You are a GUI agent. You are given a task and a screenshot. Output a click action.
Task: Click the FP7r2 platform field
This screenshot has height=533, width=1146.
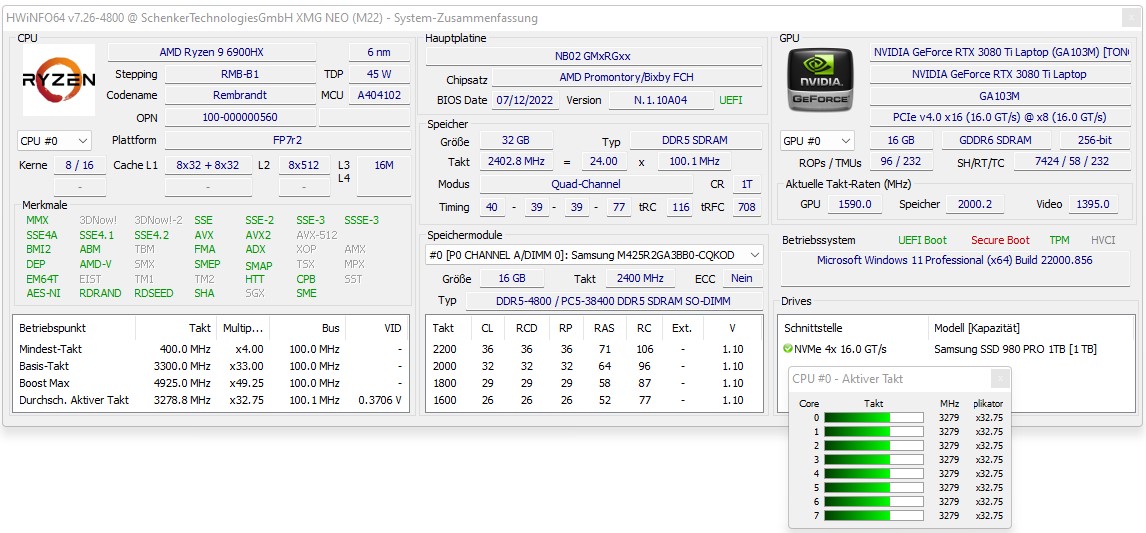tap(287, 140)
